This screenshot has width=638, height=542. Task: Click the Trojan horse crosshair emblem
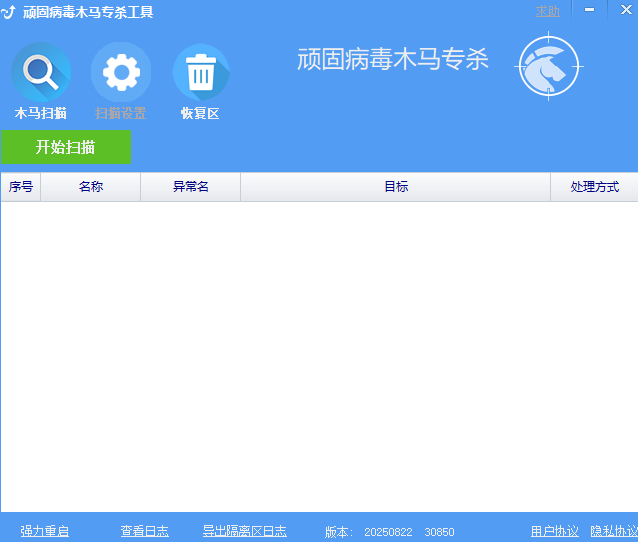point(548,66)
